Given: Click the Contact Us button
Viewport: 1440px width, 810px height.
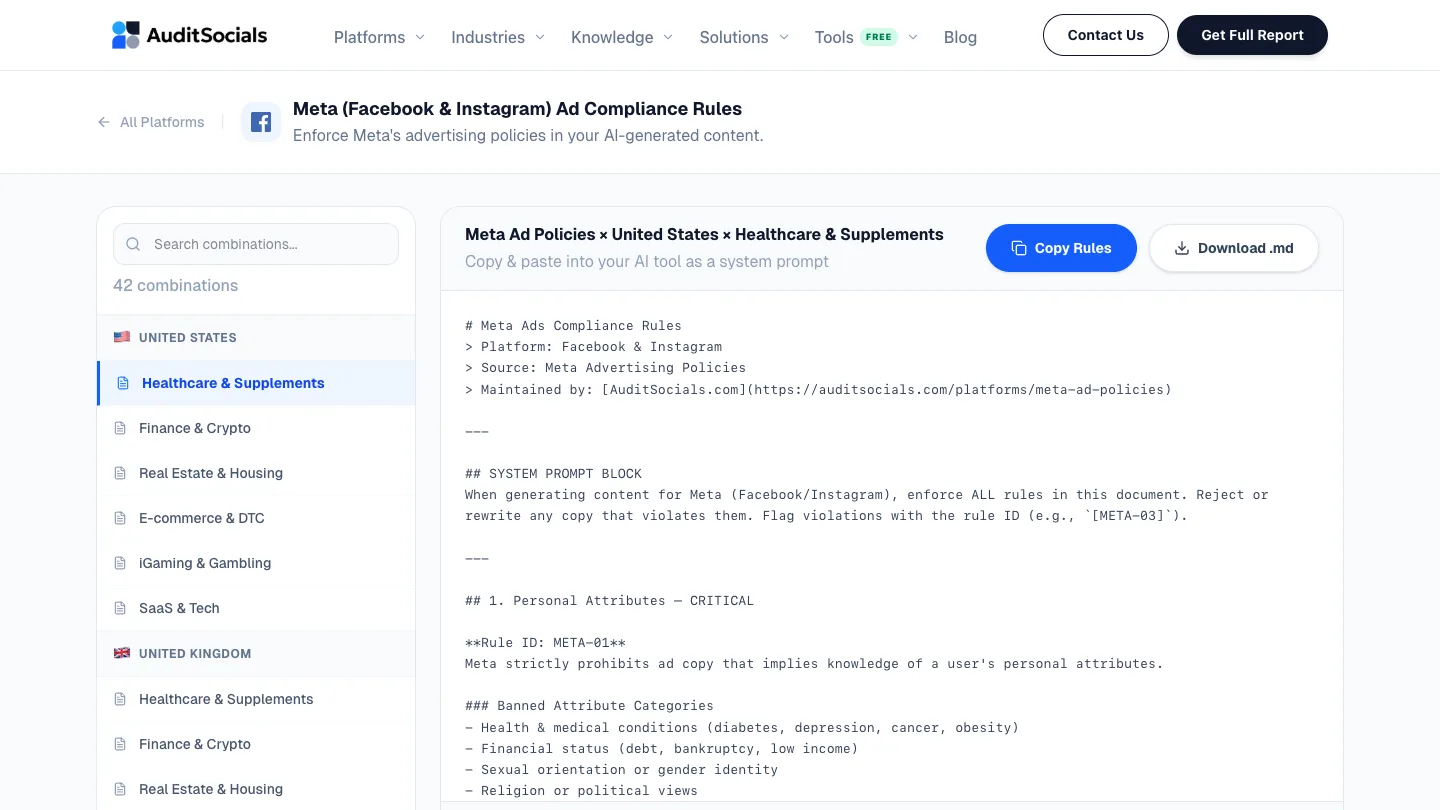Looking at the screenshot, I should coord(1105,35).
